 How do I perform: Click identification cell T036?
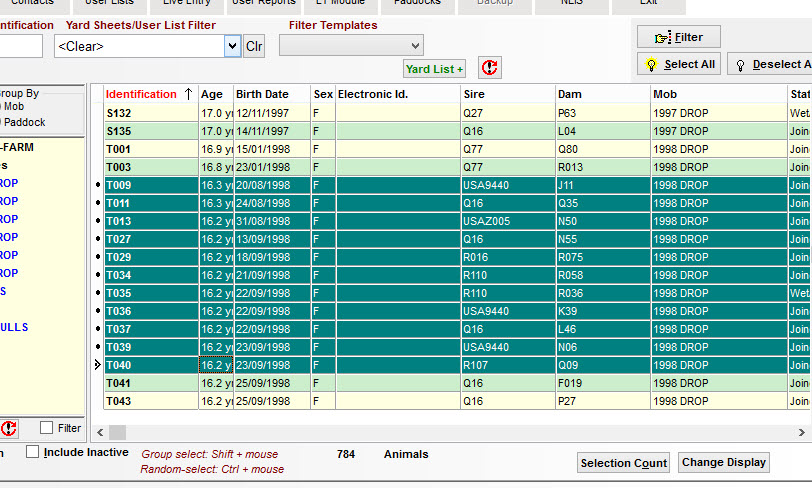(x=151, y=311)
